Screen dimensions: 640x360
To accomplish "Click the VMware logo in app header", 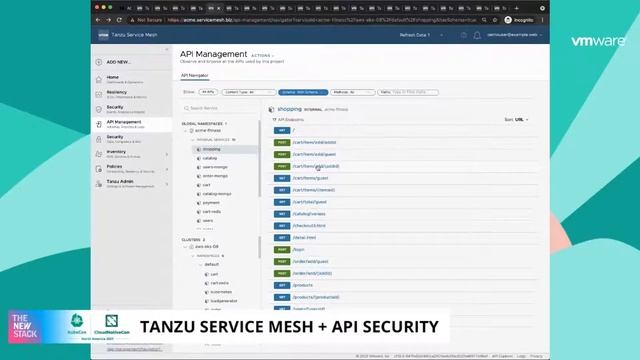I will [x=103, y=35].
